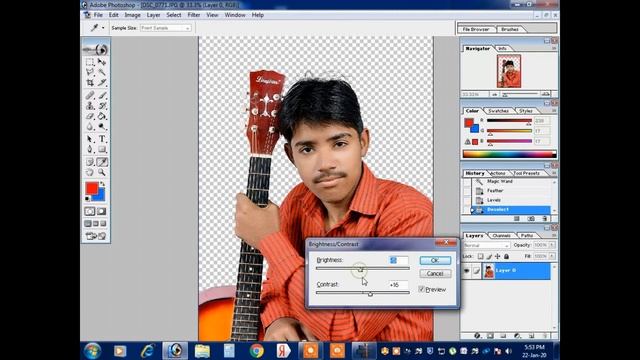The width and height of the screenshot is (640, 360).
Task: Toggle lock image pixels
Action: (489, 256)
